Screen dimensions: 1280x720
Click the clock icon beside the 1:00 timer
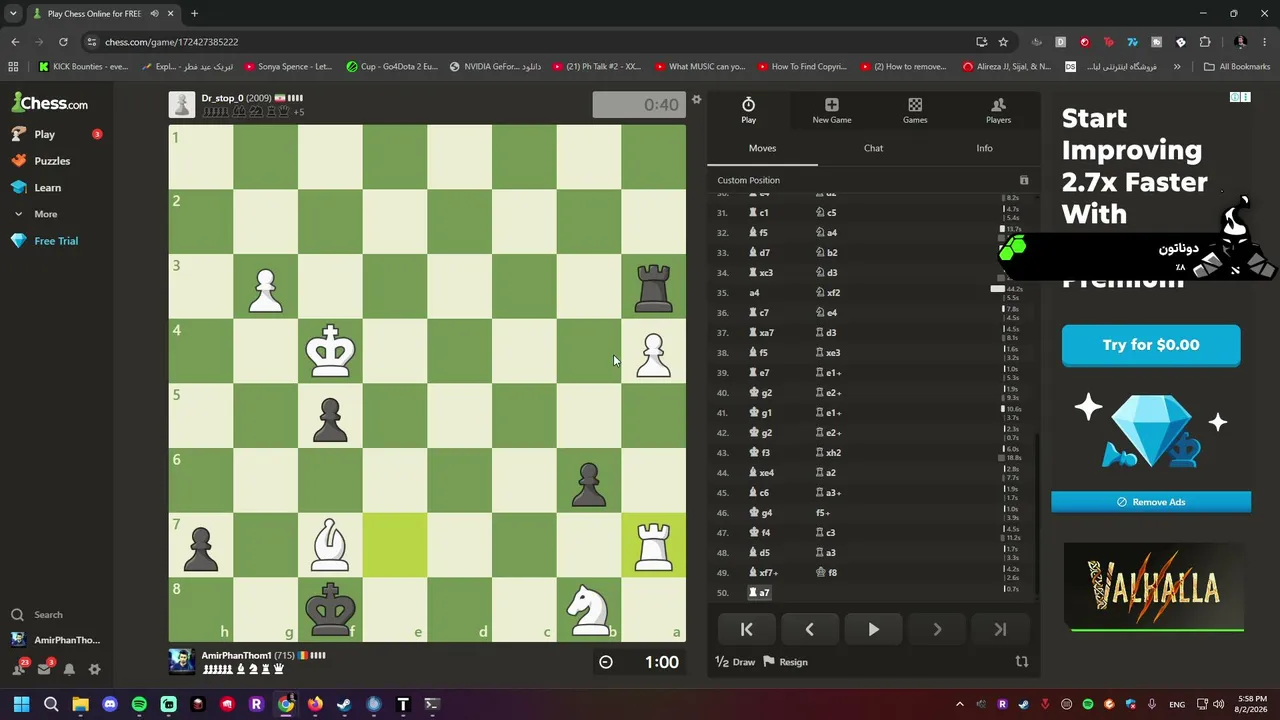[x=605, y=662]
